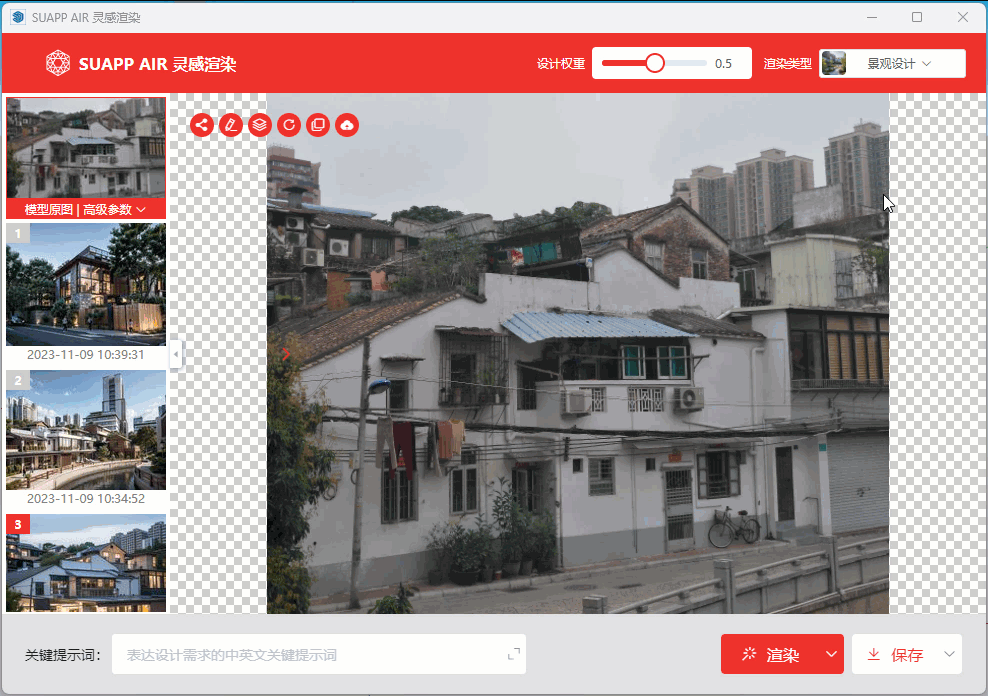
Task: Click the circular refresh arrow icon
Action: (289, 125)
